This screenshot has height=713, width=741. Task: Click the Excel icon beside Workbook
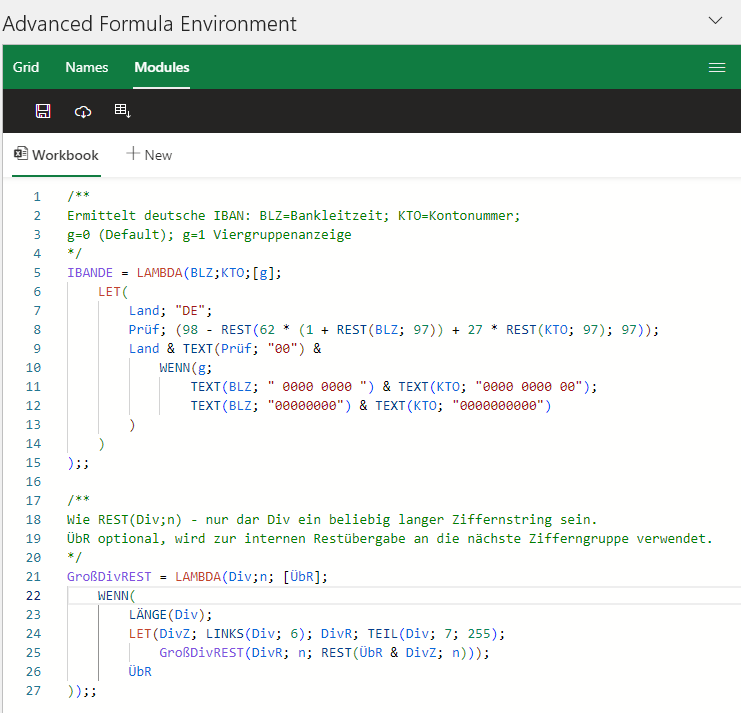tap(20, 154)
